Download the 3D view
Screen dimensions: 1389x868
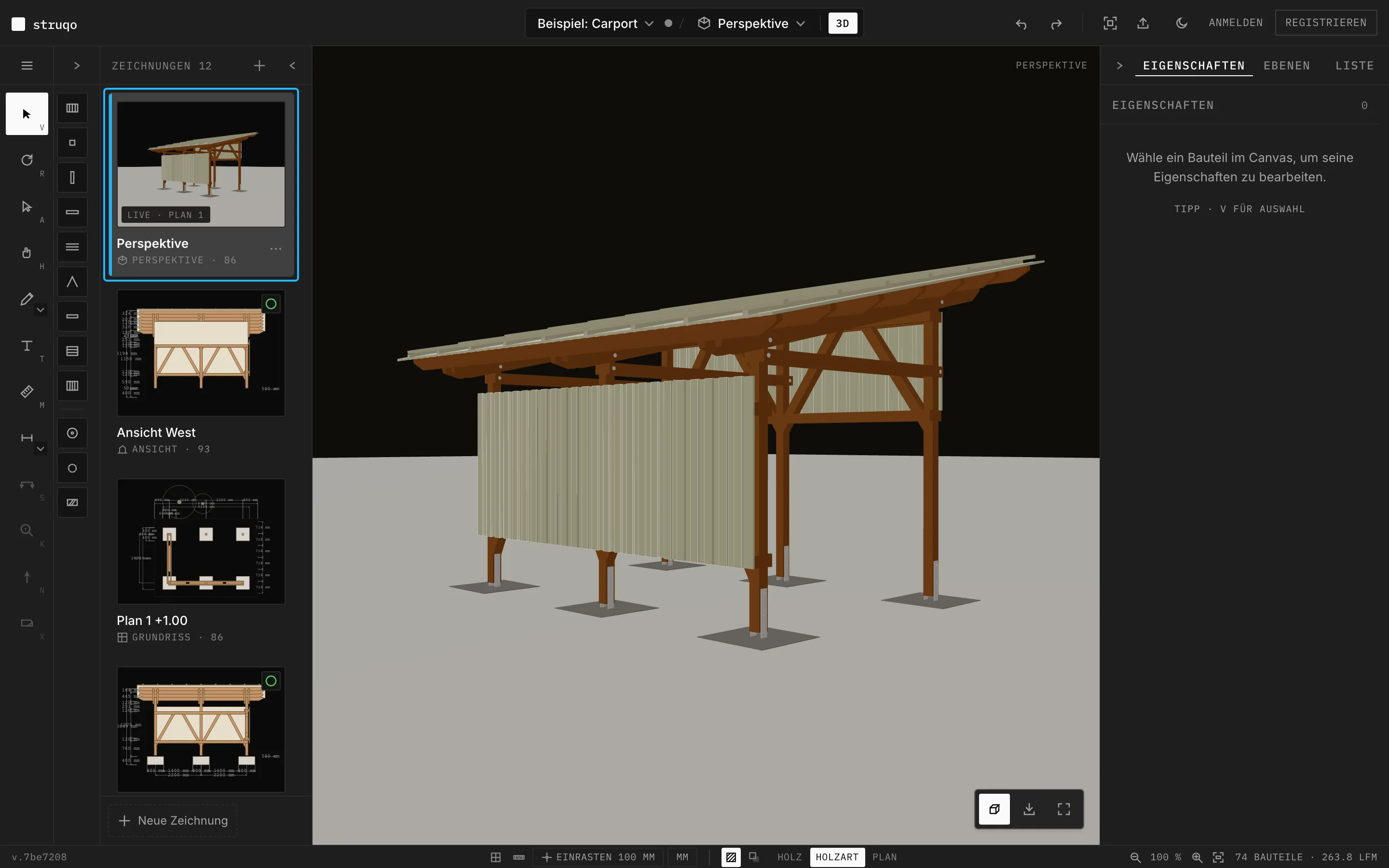tap(1029, 809)
